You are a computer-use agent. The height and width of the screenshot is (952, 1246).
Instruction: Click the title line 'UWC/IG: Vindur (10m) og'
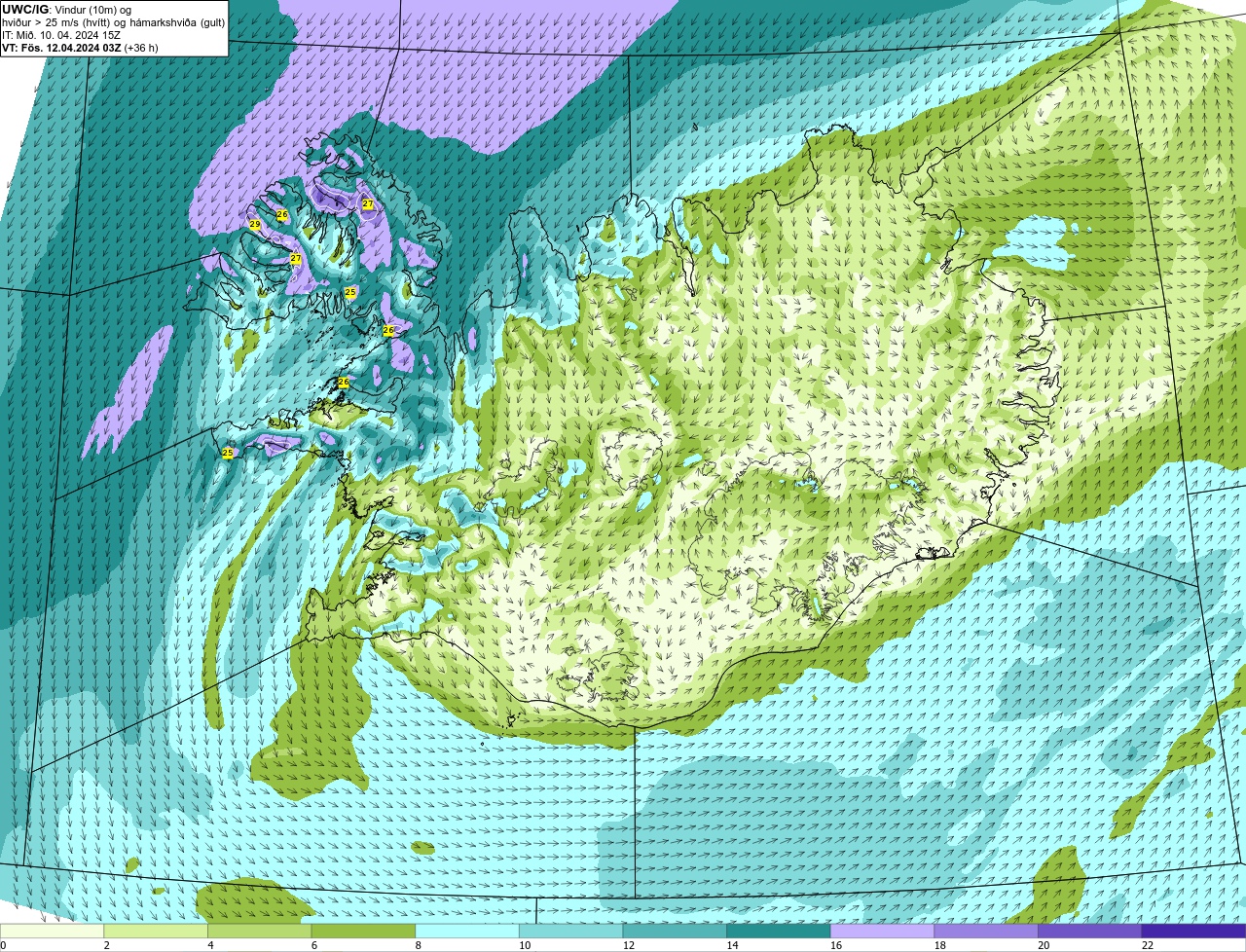pos(66,10)
